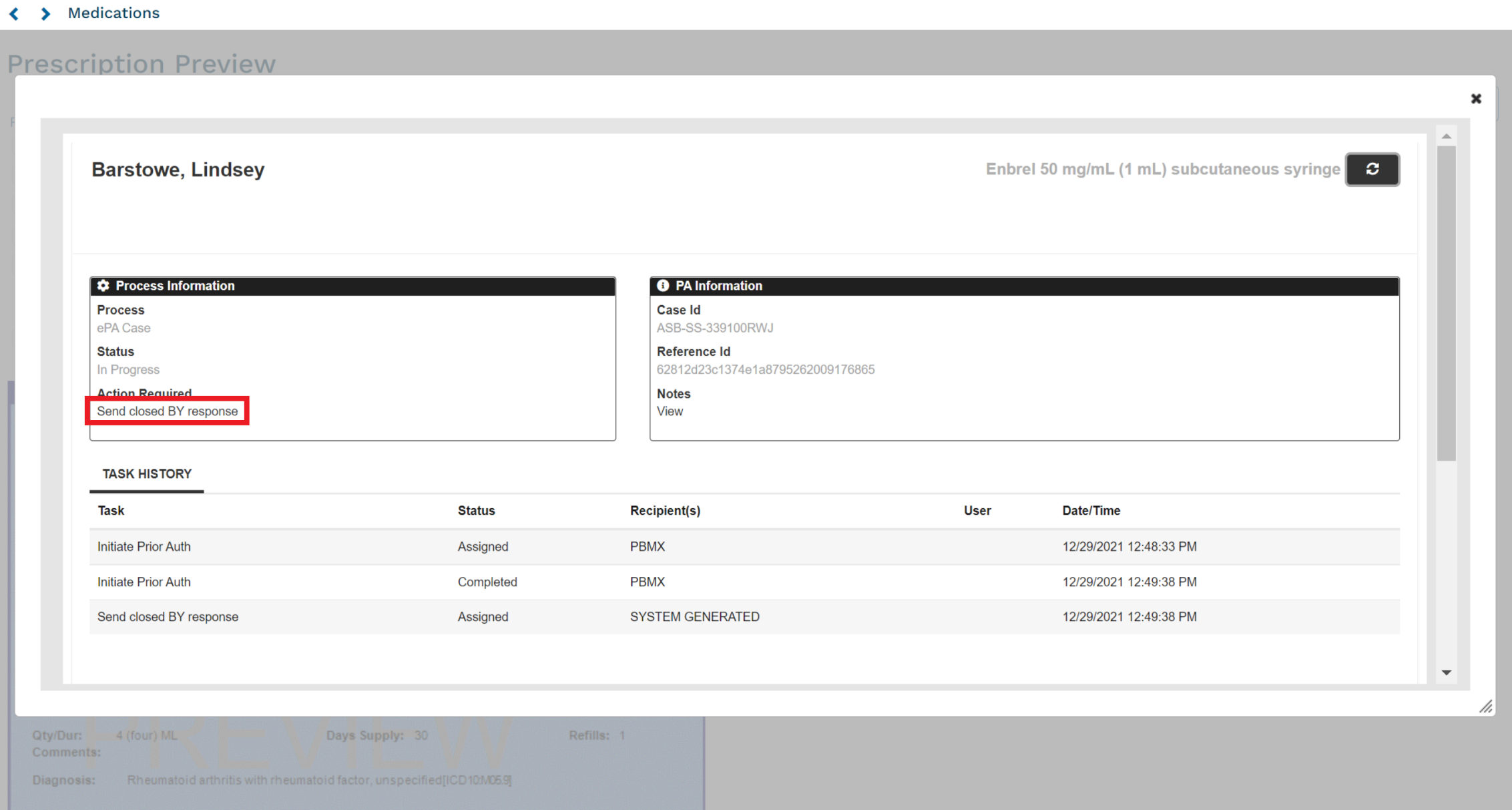Click the PA Information info icon
The height and width of the screenshot is (810, 1512).
click(x=662, y=286)
